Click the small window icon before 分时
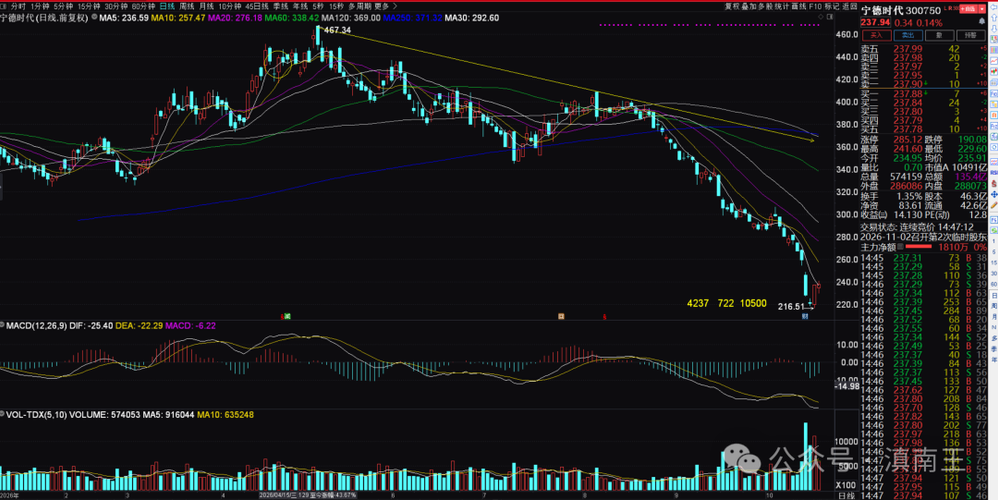This screenshot has width=998, height=500. point(4,6)
